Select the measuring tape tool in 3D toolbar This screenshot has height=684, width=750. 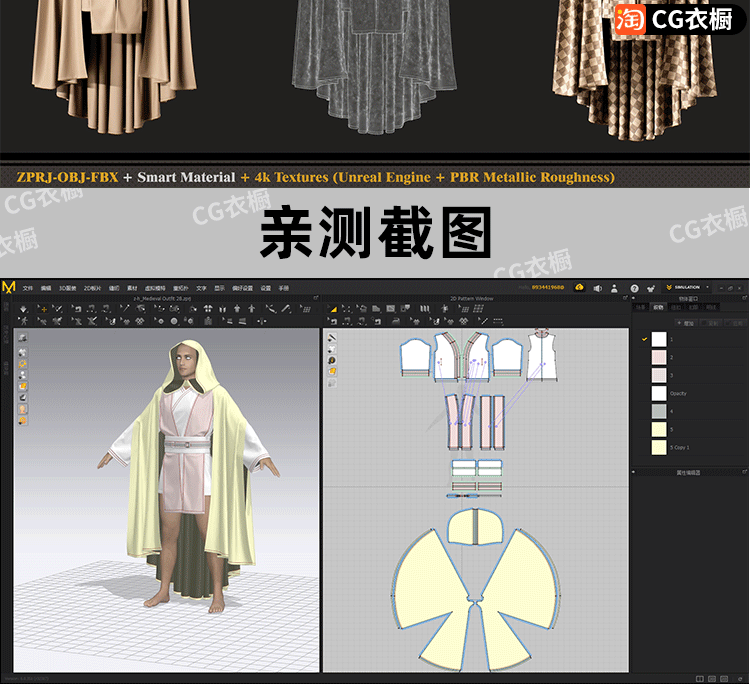286,309
